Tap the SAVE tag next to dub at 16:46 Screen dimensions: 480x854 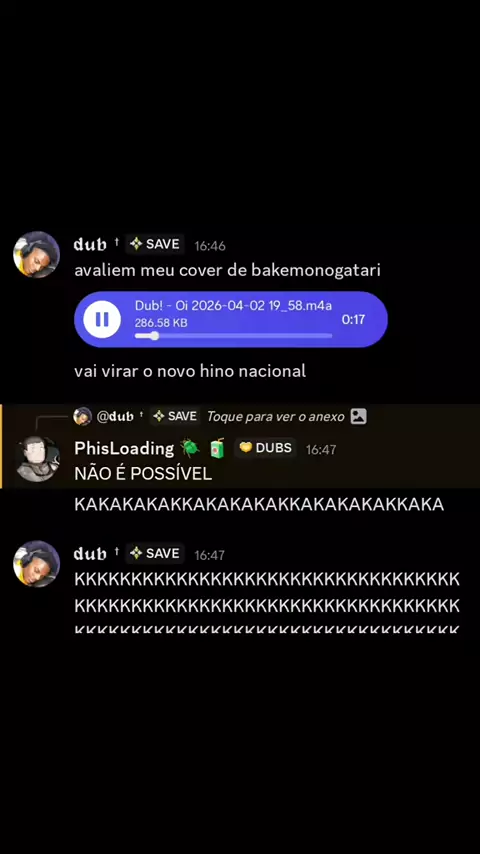click(155, 244)
